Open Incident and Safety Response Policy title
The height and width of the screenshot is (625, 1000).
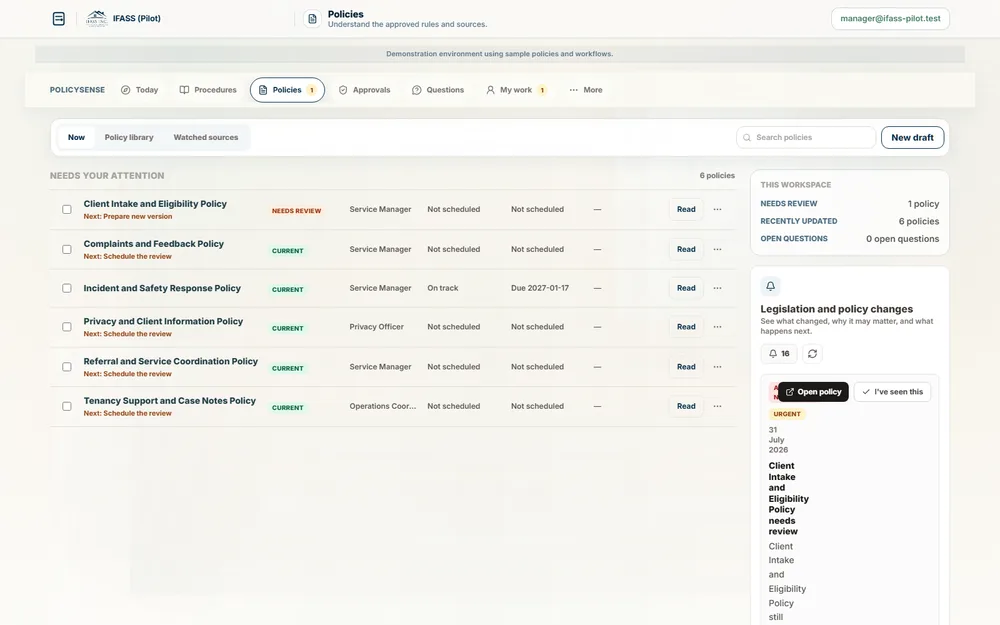pyautogui.click(x=162, y=288)
